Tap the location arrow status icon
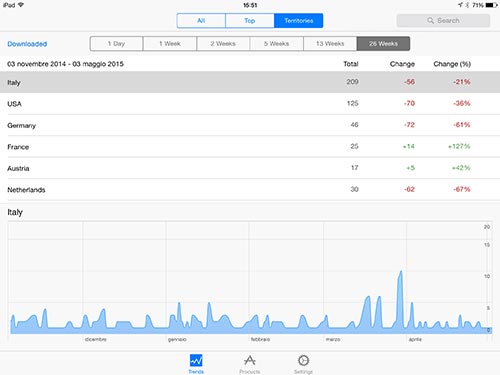The height and width of the screenshot is (375, 500). point(460,5)
